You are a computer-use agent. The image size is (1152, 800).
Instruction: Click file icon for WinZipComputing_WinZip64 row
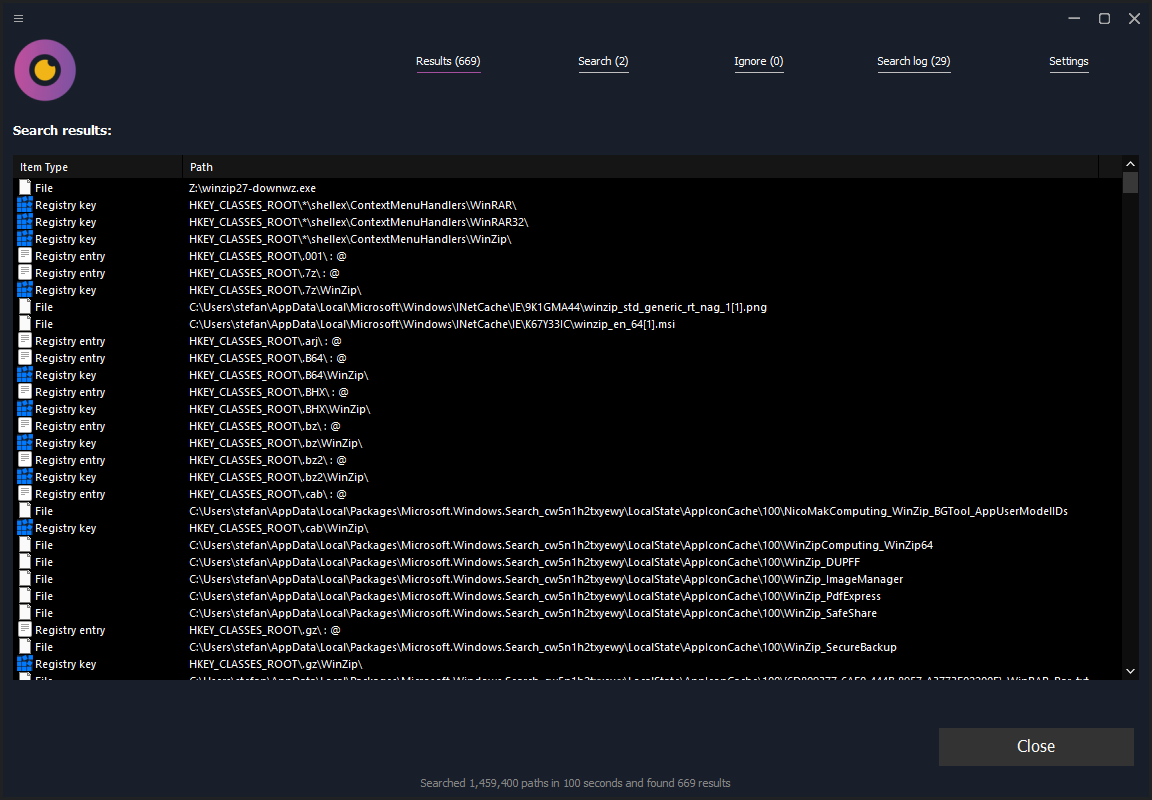pos(25,545)
